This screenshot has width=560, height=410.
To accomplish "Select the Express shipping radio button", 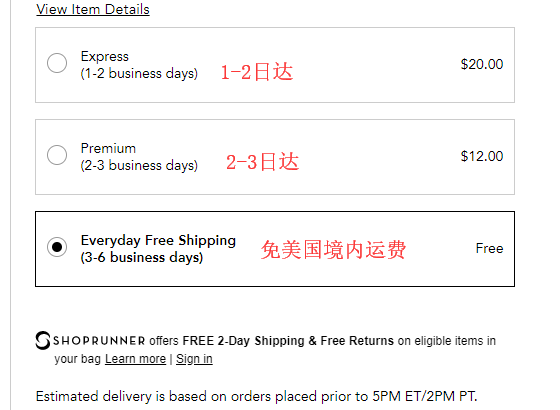I will pos(57,63).
